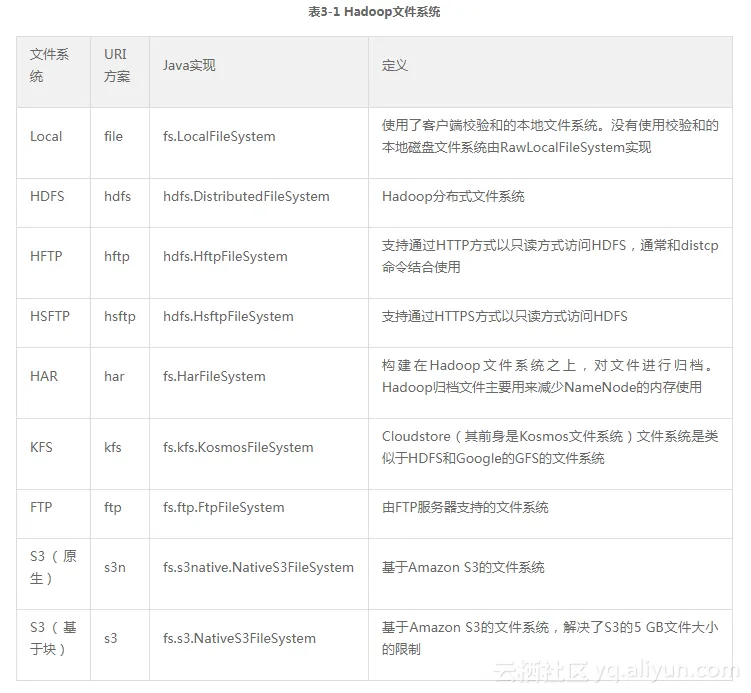Click the HAR file system cell

tap(53, 383)
